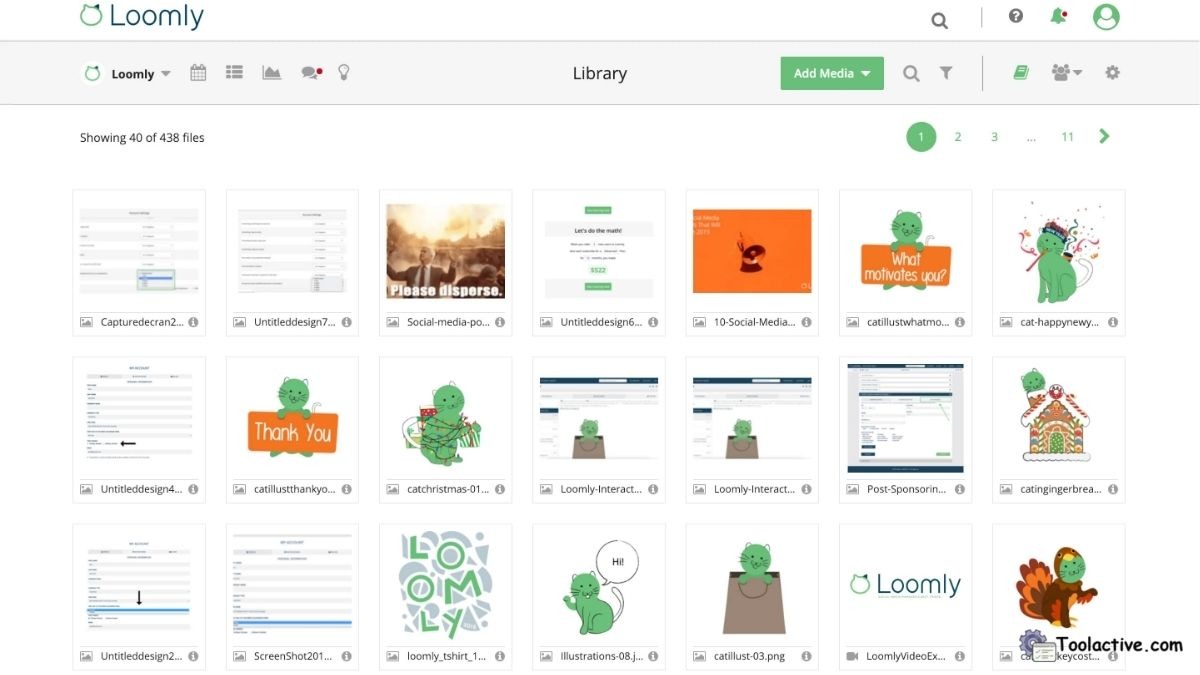The width and height of the screenshot is (1200, 675).
Task: Open the Calendar view icon
Action: pyautogui.click(x=197, y=72)
